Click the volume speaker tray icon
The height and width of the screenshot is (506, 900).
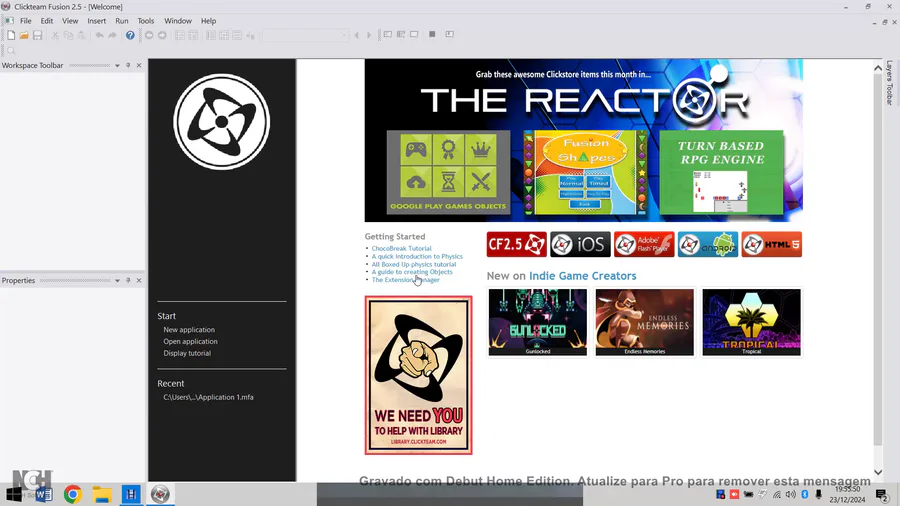(791, 495)
